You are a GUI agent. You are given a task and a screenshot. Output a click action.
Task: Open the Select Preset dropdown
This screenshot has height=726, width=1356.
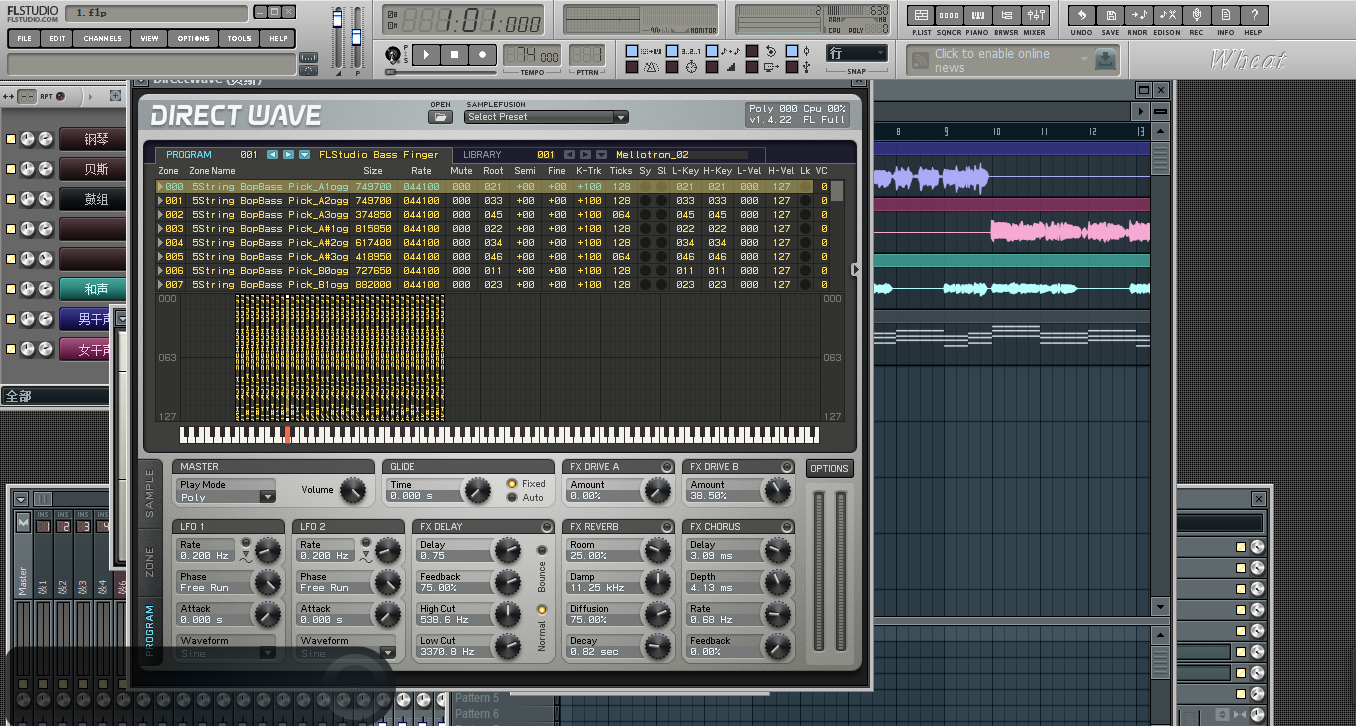coord(546,117)
